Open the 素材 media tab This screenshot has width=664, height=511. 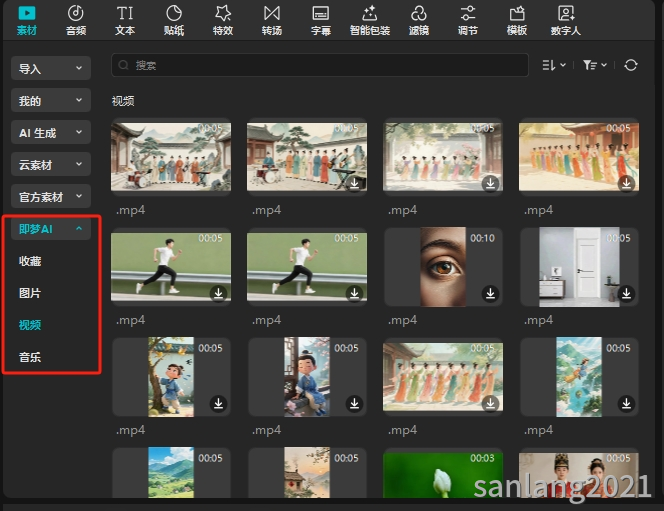click(27, 20)
